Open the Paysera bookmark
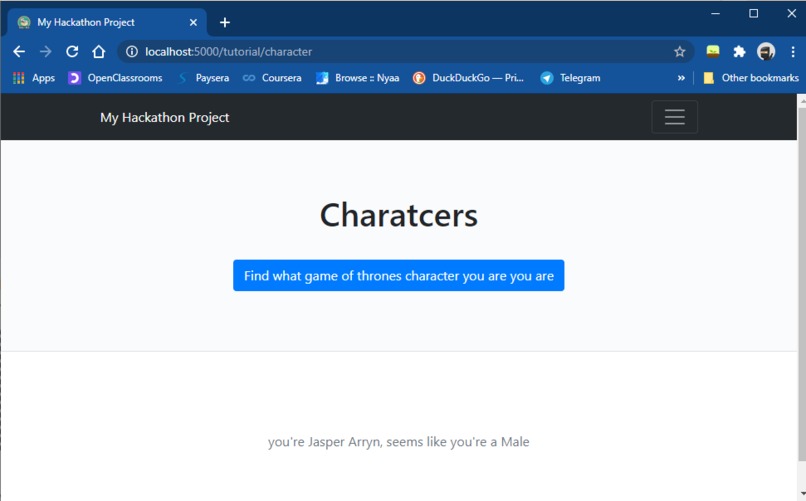This screenshot has width=806, height=501. click(x=204, y=78)
